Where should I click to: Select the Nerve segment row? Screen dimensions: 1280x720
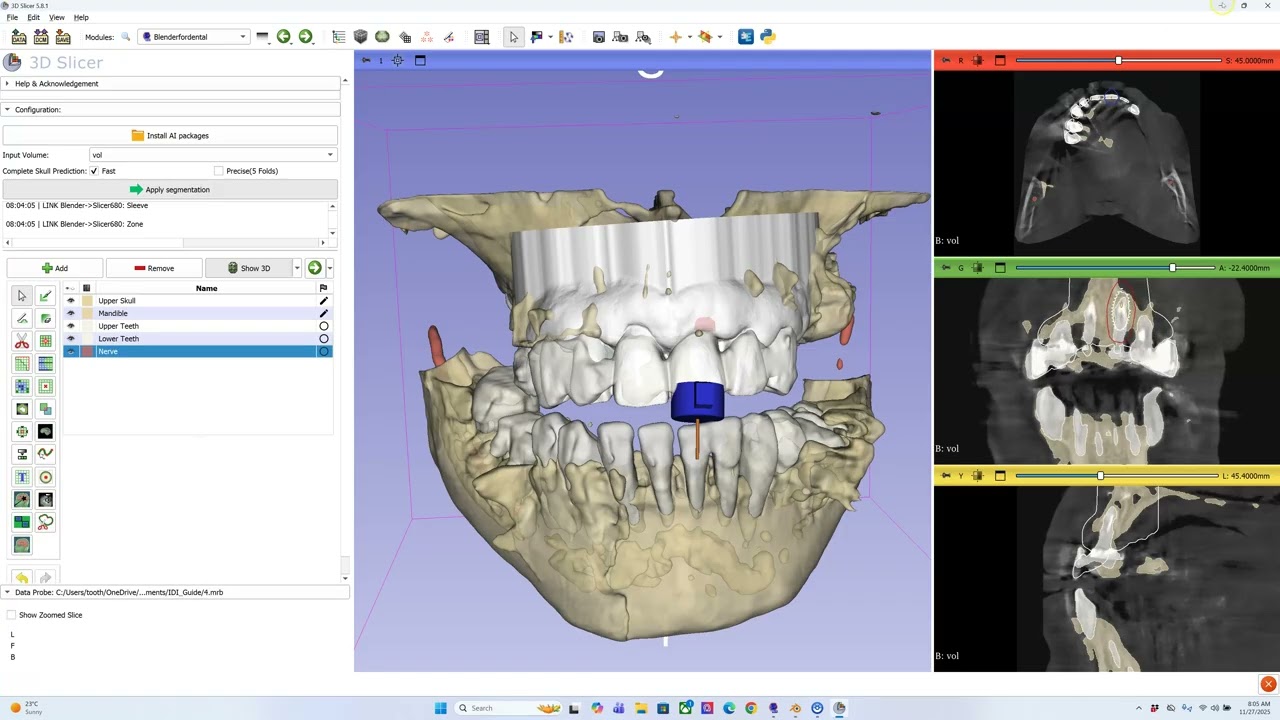tap(198, 351)
